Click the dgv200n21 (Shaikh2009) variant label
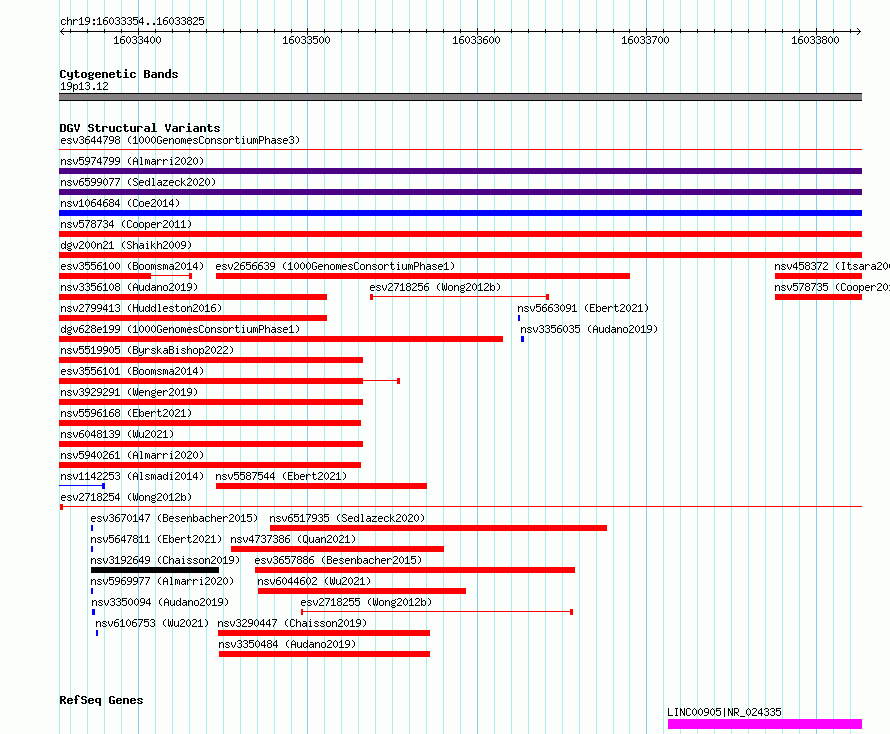The image size is (890, 734). point(126,245)
